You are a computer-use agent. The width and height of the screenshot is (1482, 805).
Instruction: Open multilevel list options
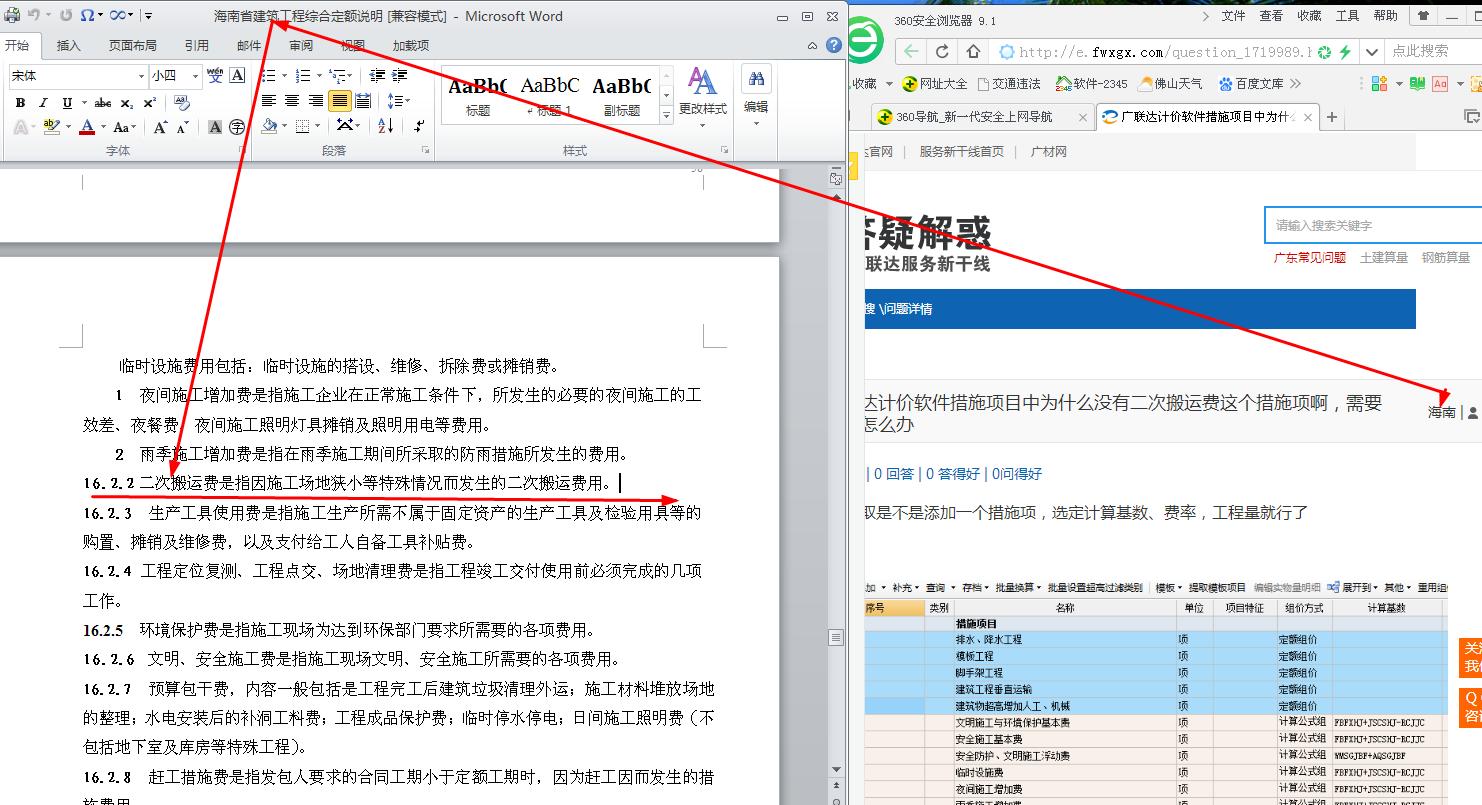click(340, 75)
